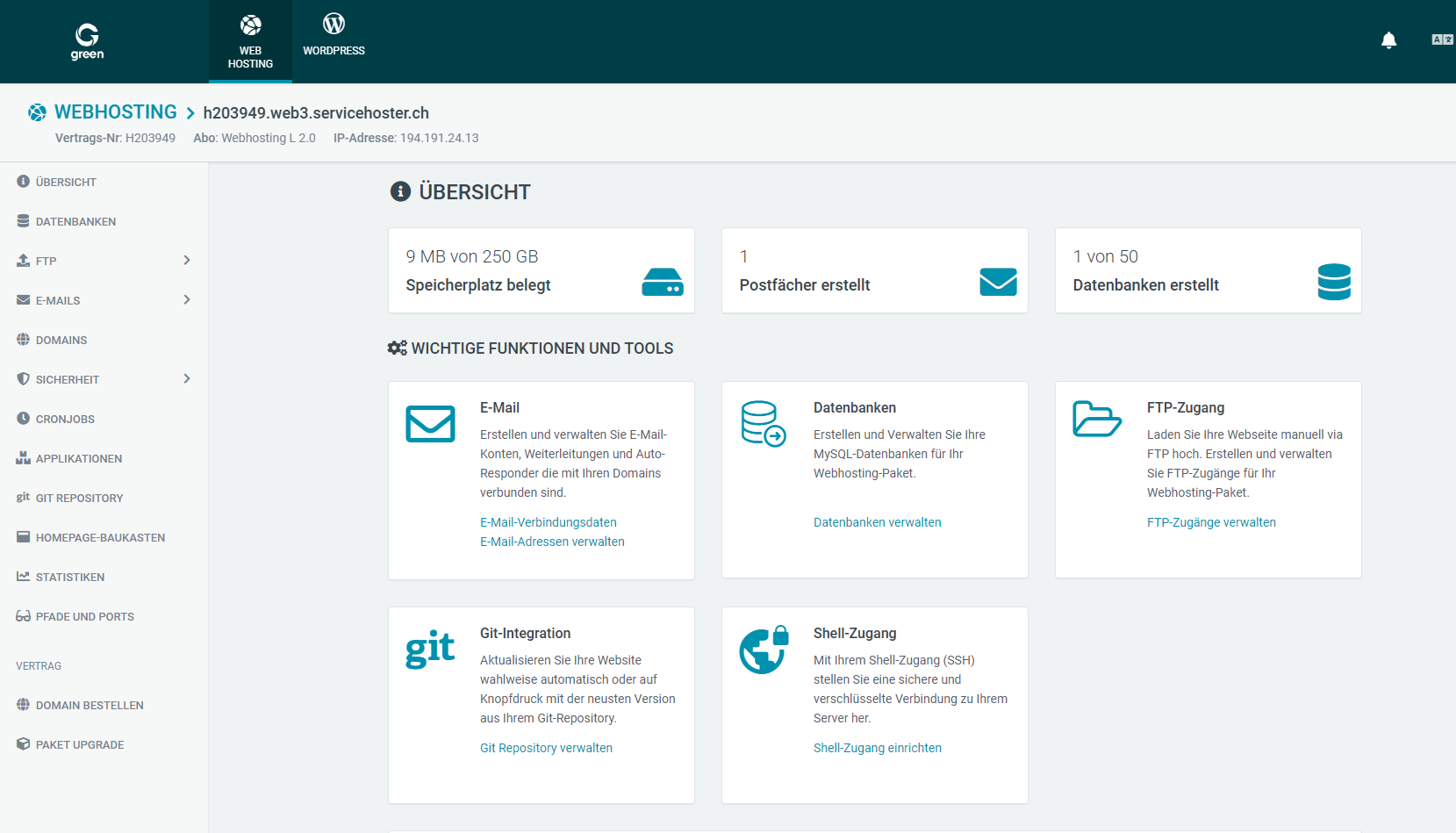Image resolution: width=1456 pixels, height=833 pixels.
Task: Expand the Sicherheit submenu chevron
Action: [187, 378]
